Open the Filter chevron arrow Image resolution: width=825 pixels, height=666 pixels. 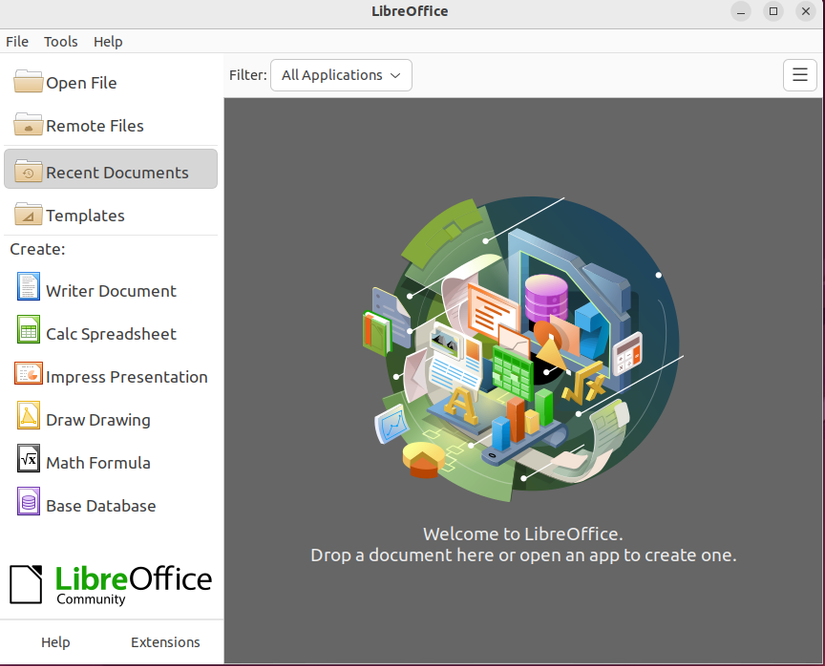pos(396,75)
